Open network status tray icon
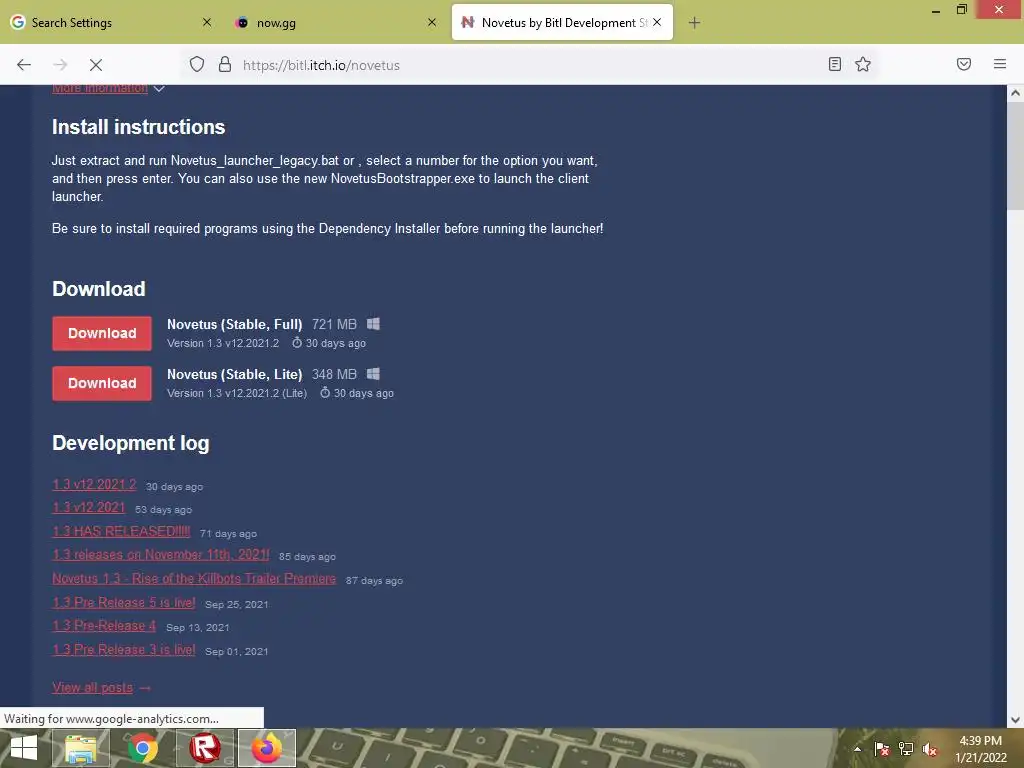Screen dimensions: 1024x768 (x=906, y=749)
